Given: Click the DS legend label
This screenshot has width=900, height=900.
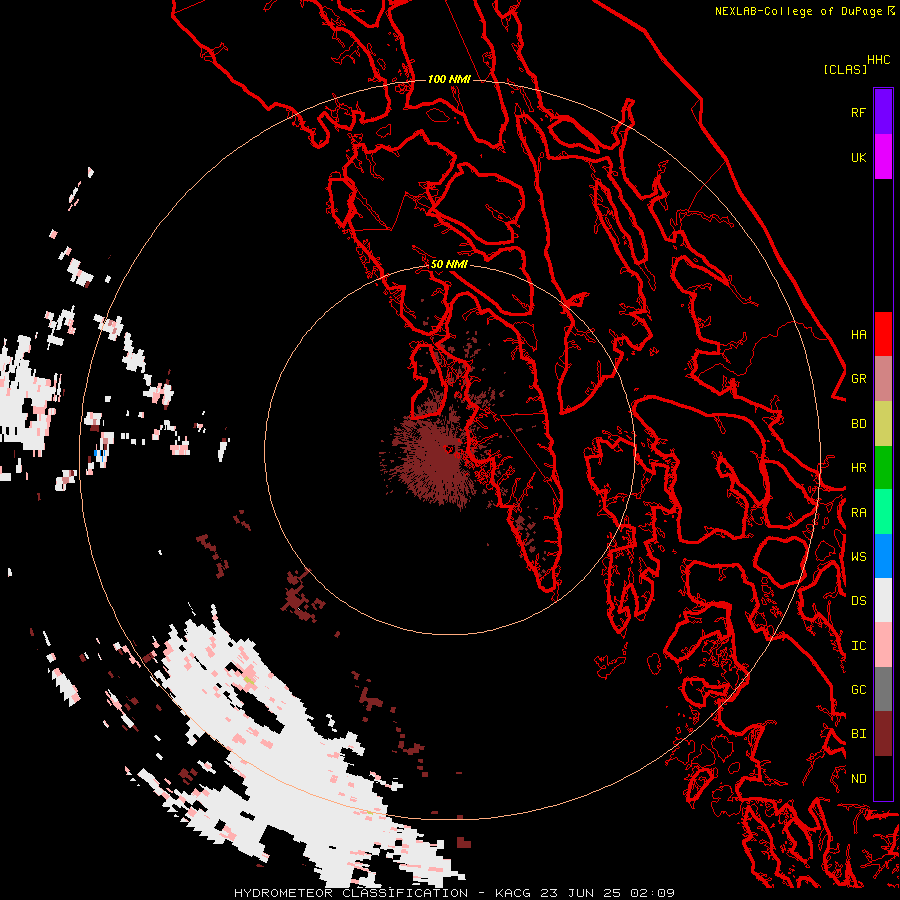Looking at the screenshot, I should (858, 601).
